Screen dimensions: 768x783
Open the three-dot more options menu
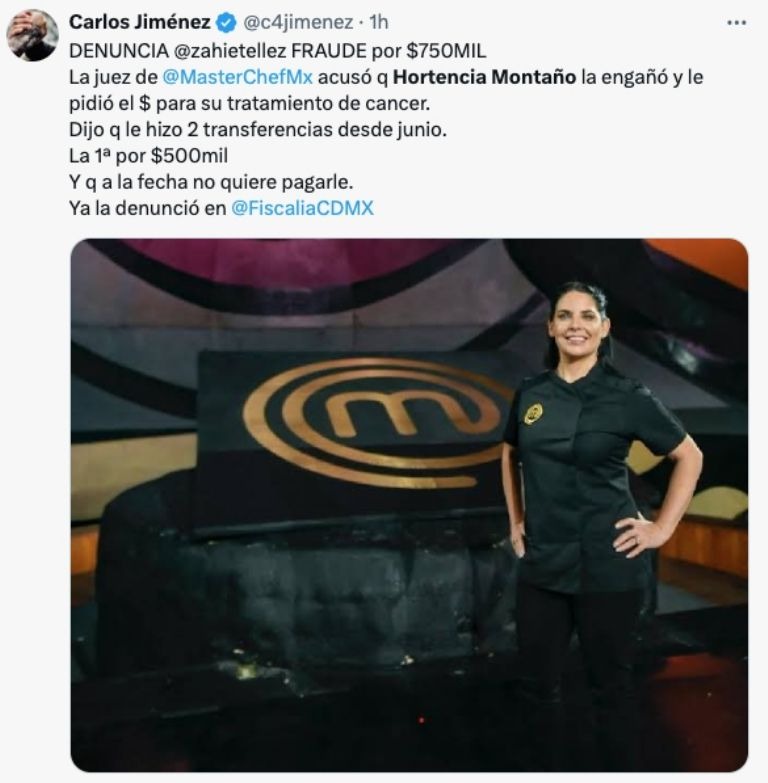coord(737,22)
